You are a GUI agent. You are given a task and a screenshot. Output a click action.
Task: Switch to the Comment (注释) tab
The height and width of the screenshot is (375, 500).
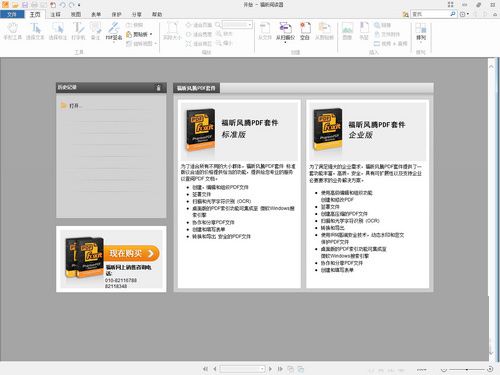[x=55, y=14]
